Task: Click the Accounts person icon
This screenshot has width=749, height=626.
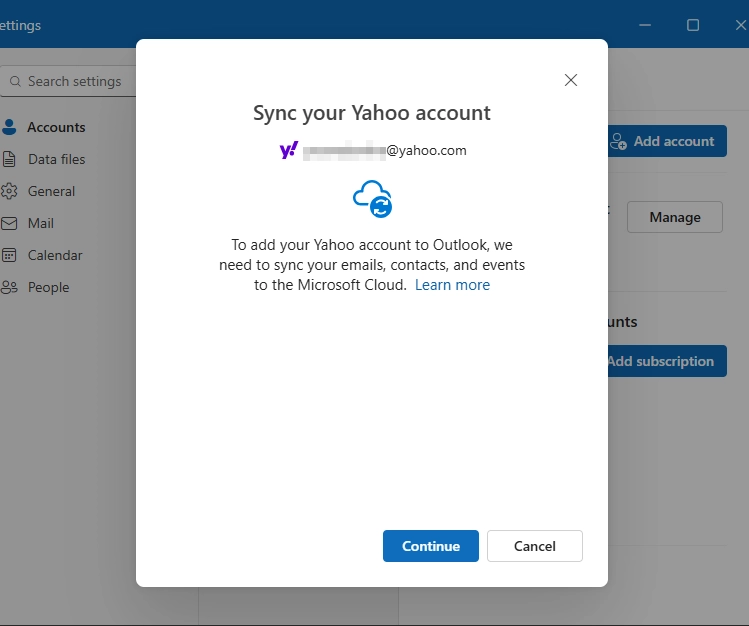Action: pyautogui.click(x=9, y=127)
